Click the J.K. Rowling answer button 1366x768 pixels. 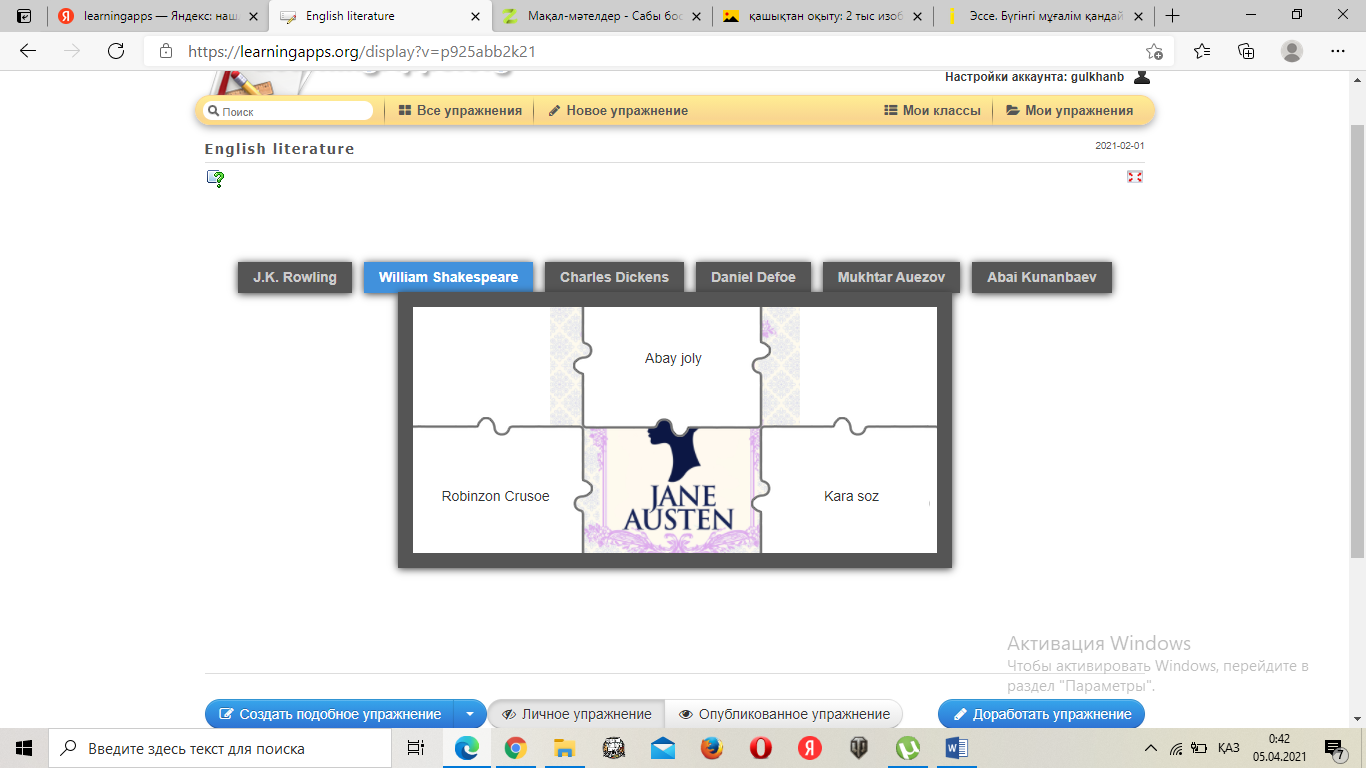point(295,277)
